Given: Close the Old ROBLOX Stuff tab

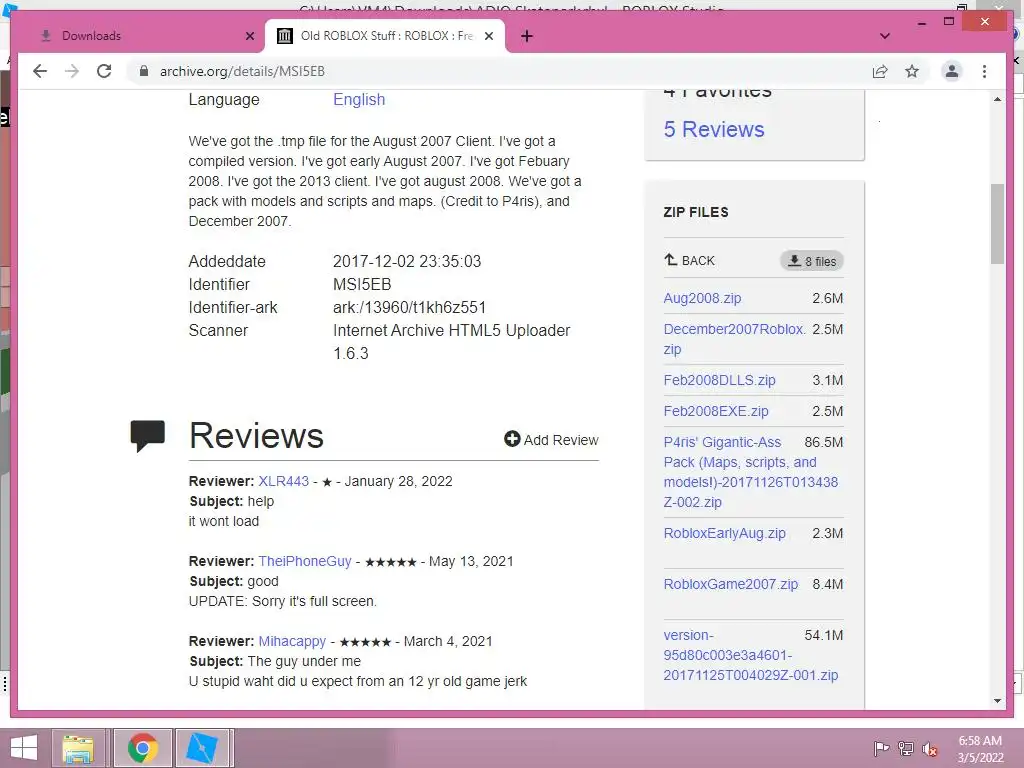Looking at the screenshot, I should pos(488,36).
